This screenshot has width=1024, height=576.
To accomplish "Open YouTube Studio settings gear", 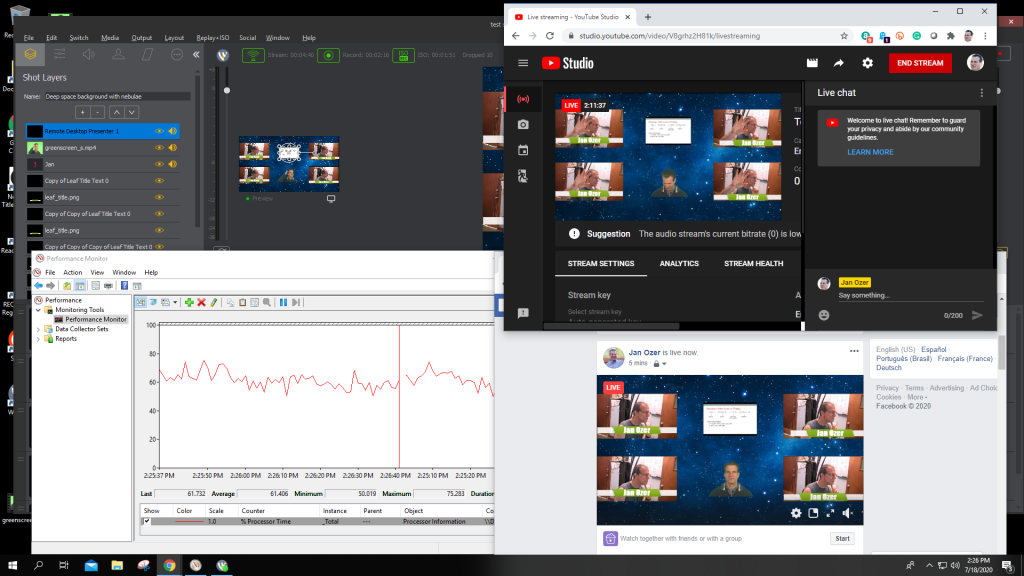I will (867, 63).
